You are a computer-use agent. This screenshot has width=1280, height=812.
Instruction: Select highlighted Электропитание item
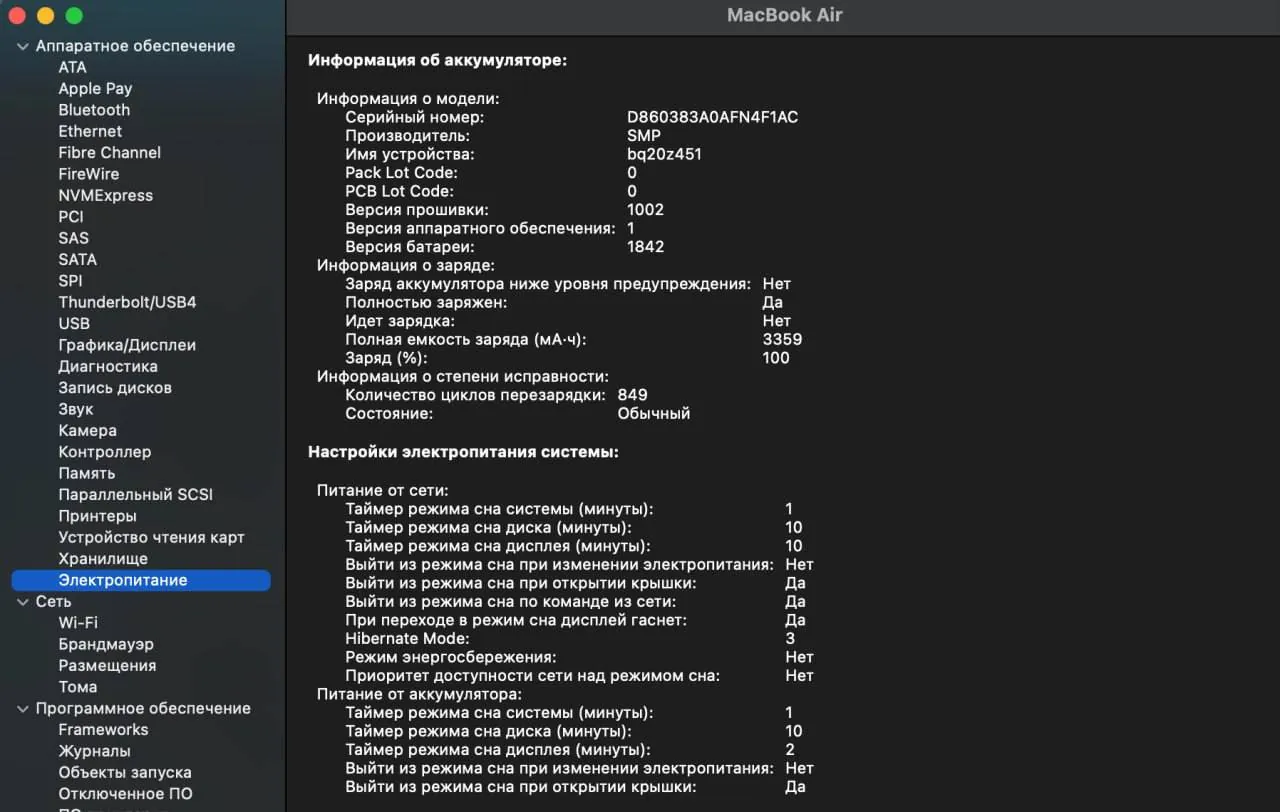141,580
